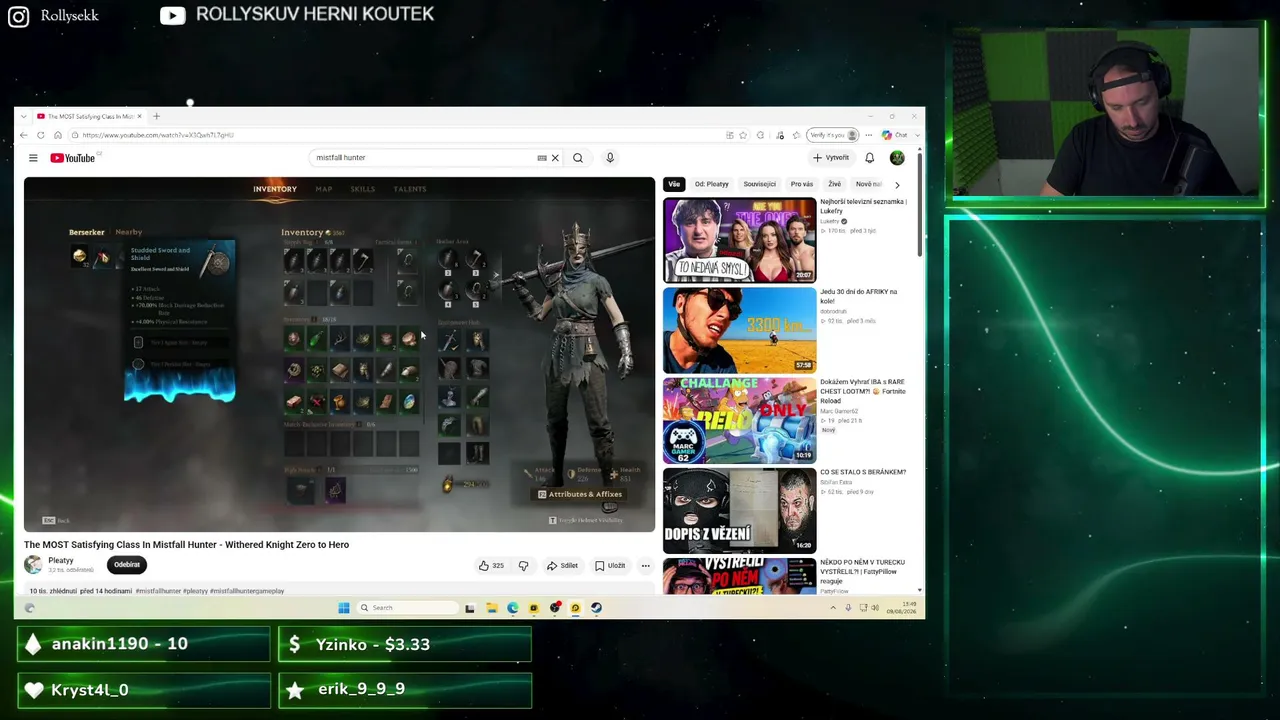Go to the YouTube home logo

(x=73, y=158)
